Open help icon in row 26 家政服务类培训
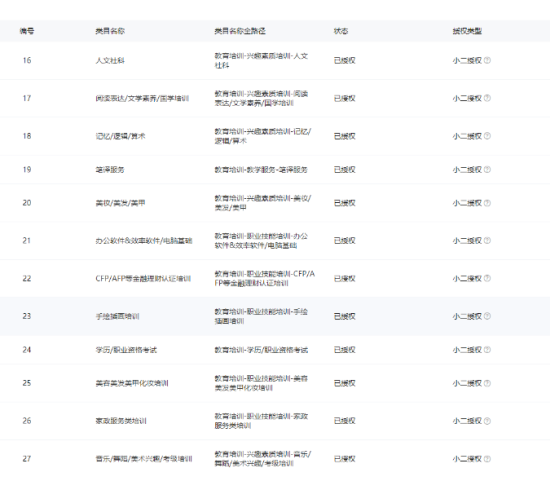This screenshot has width=550, height=490. click(487, 421)
